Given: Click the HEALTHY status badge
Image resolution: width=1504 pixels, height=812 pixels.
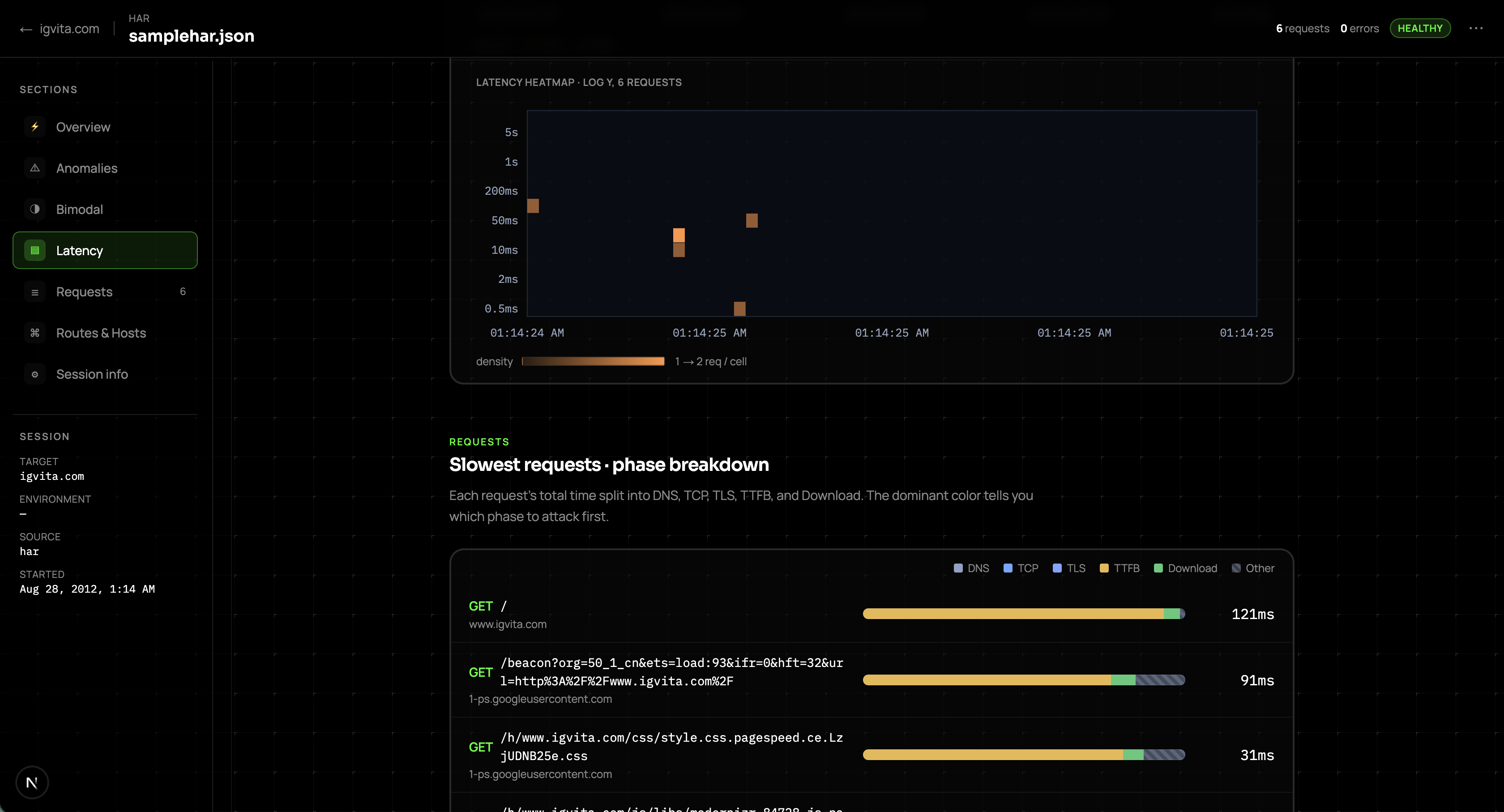Looking at the screenshot, I should point(1420,28).
